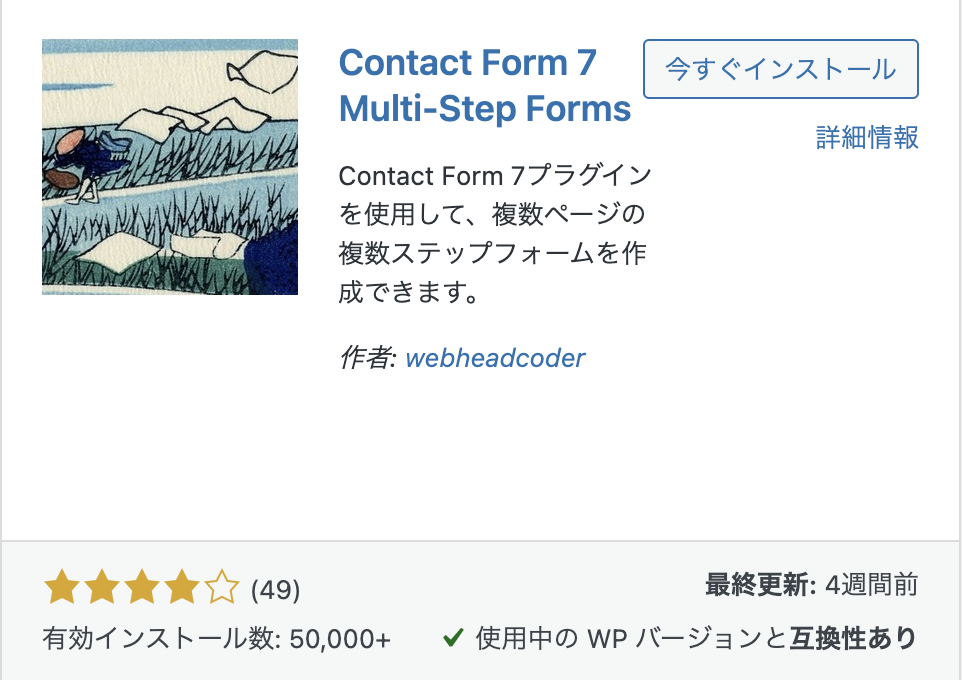Click the 有効インストール数 label
Viewport: 962px width, 680px height.
click(x=160, y=638)
